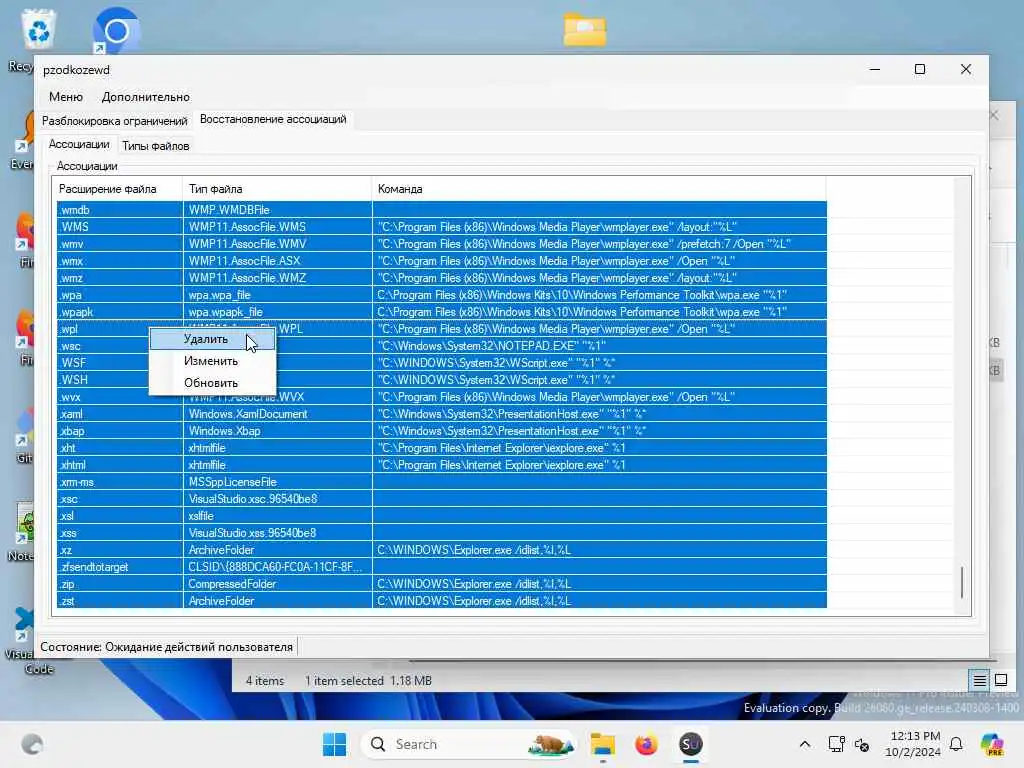Choose Обновить from the context menu
The height and width of the screenshot is (768, 1024).
(x=212, y=383)
